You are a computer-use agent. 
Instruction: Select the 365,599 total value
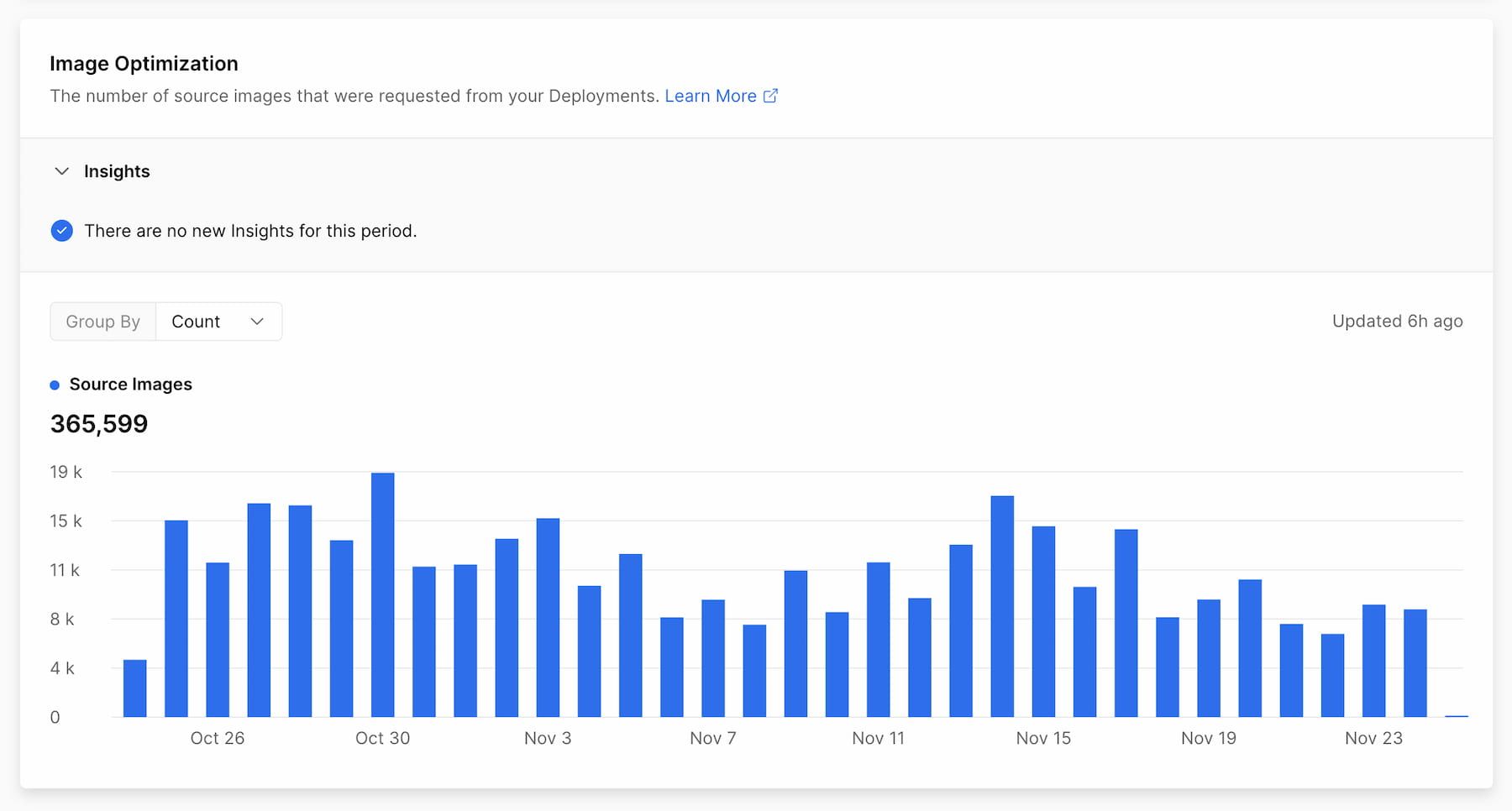coord(99,424)
